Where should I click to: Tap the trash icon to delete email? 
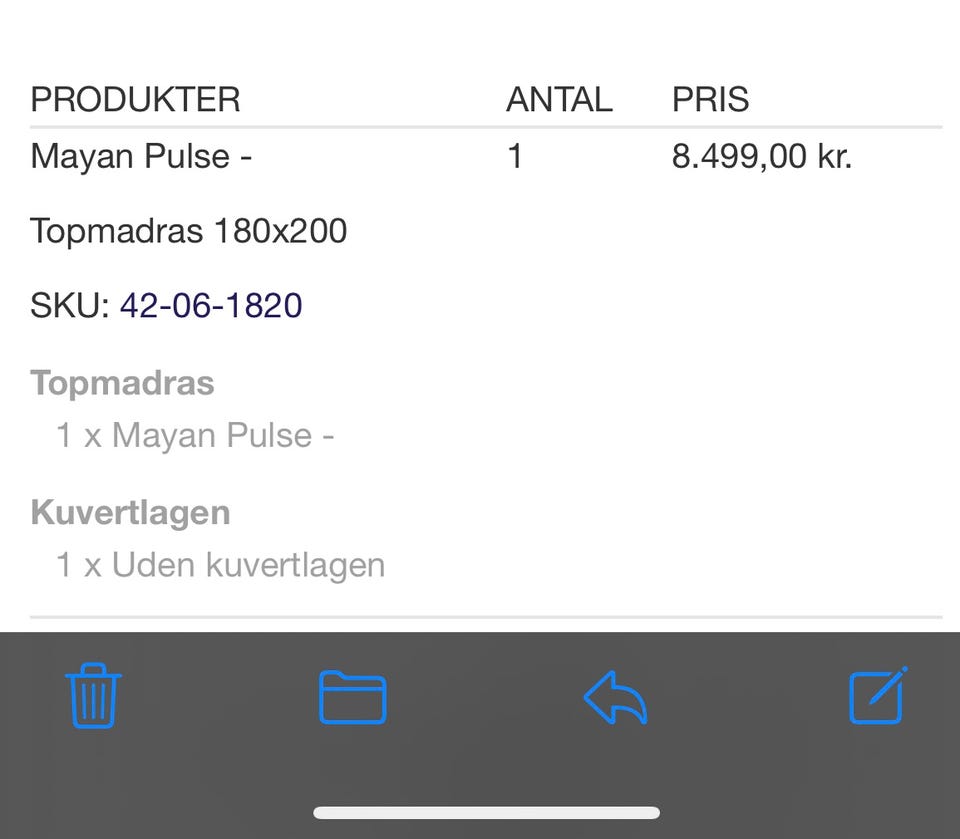click(93, 695)
